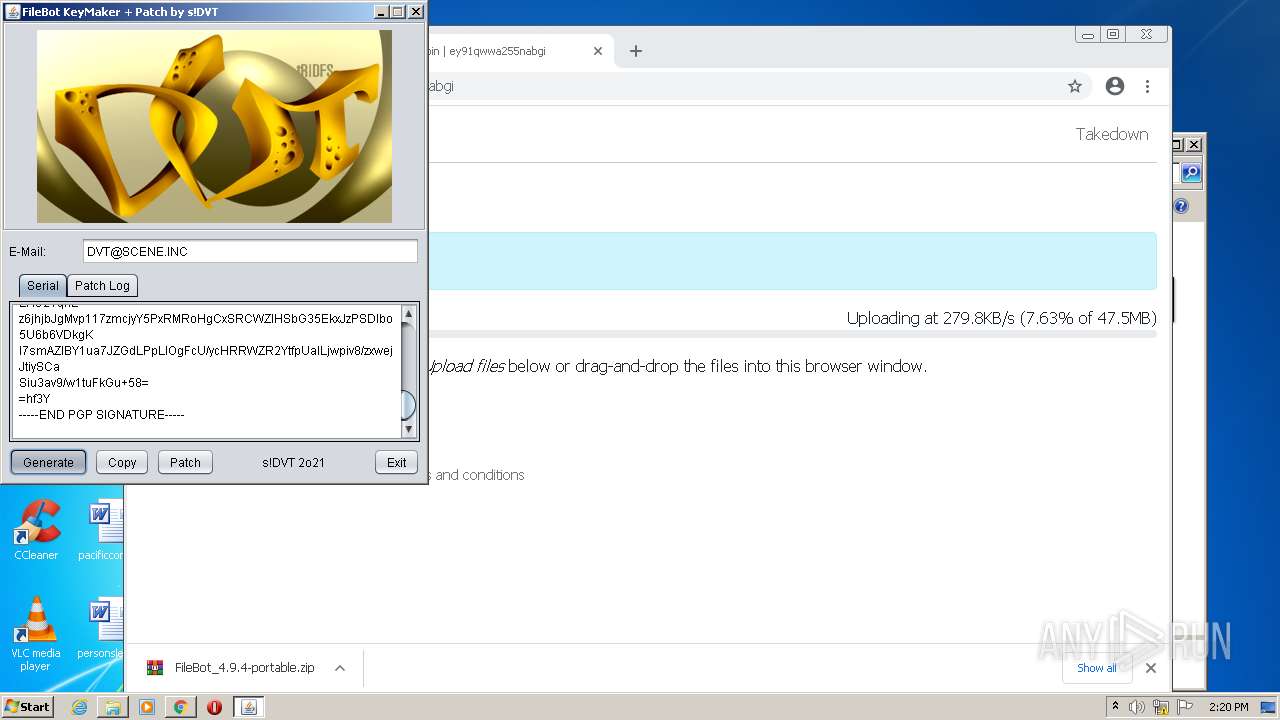Click the -----END PGP SIGNATURE----- line
The image size is (1280, 720).
pos(102,414)
